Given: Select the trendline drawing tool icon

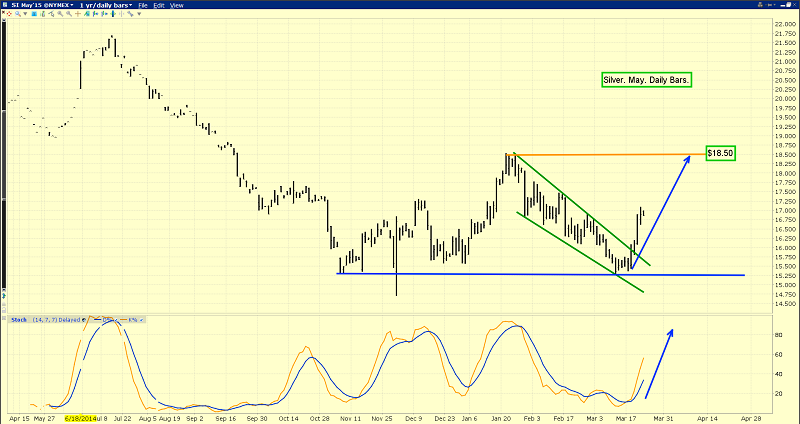Looking at the screenshot, I should point(51,14).
